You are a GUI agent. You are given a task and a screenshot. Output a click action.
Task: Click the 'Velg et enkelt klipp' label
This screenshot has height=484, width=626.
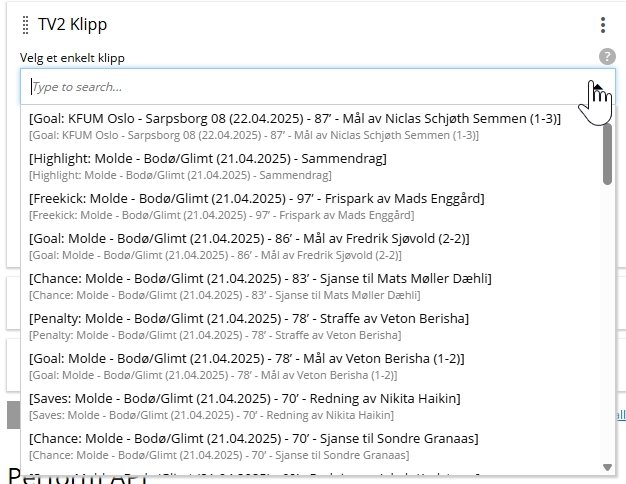pyautogui.click(x=72, y=58)
